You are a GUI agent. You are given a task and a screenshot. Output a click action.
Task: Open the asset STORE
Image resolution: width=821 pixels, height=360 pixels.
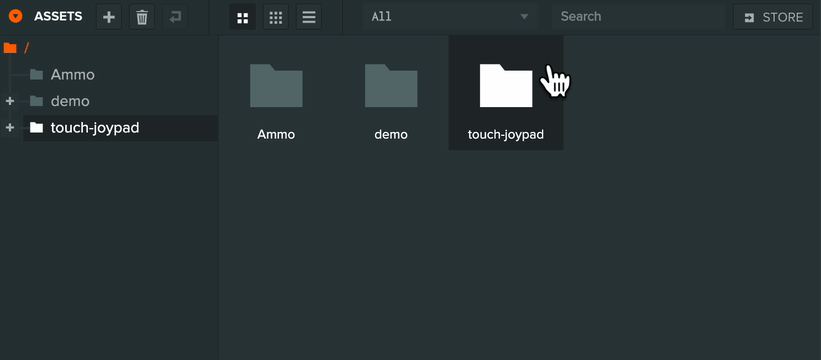773,17
